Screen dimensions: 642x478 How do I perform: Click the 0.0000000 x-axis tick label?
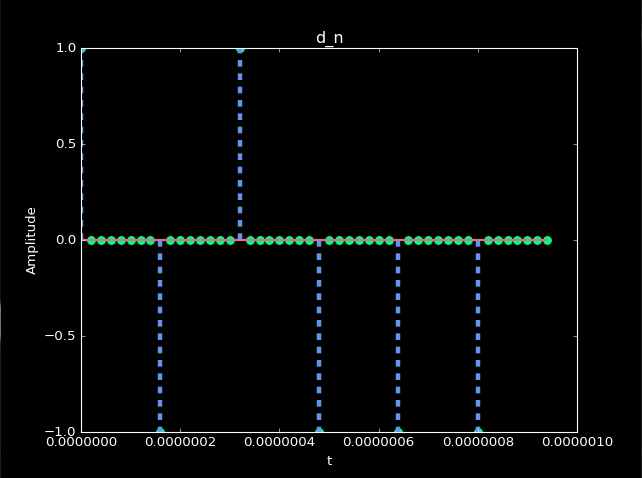81,445
